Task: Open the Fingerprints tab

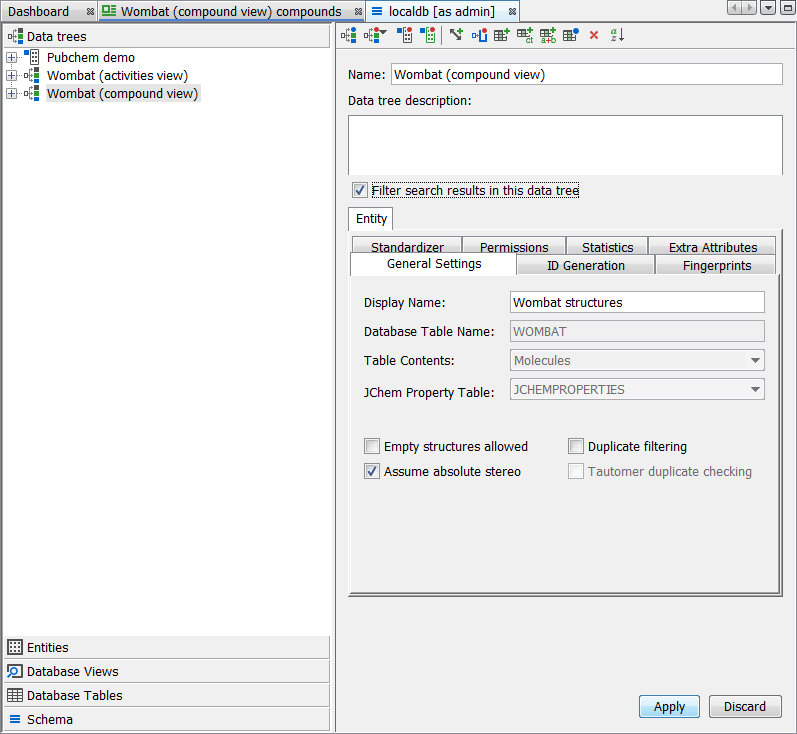Action: 717,265
